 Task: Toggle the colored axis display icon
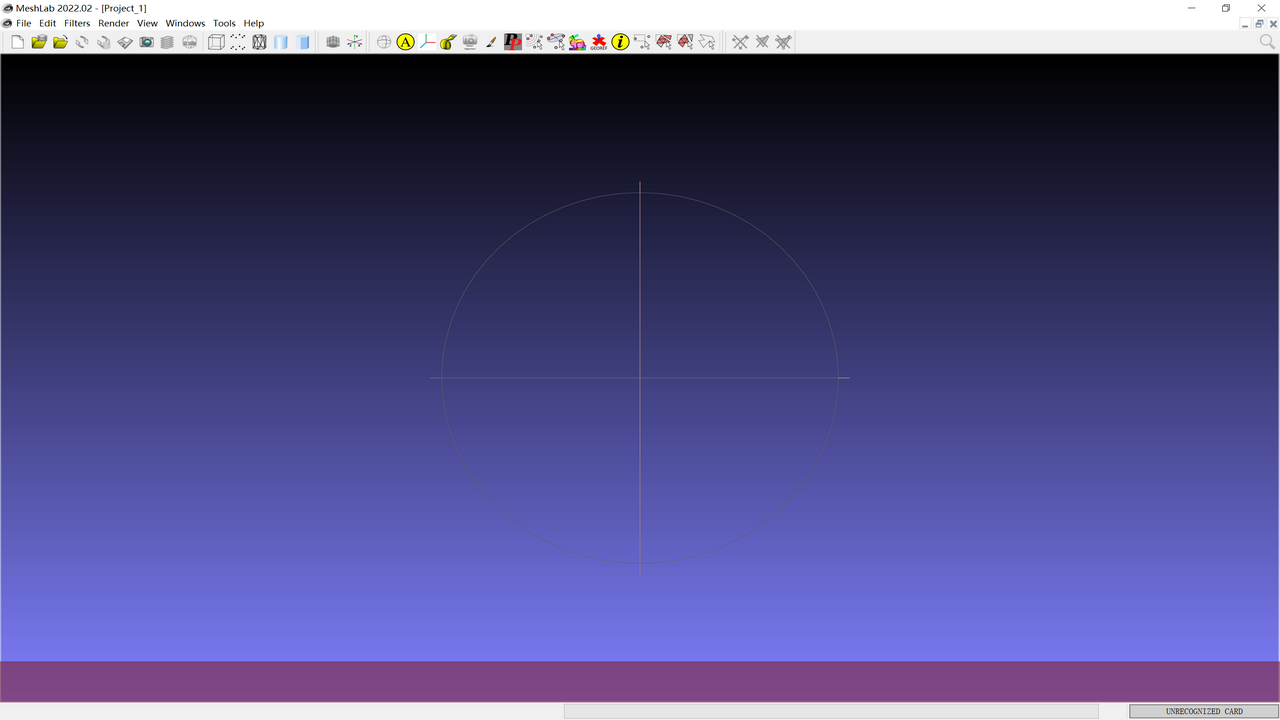point(354,42)
